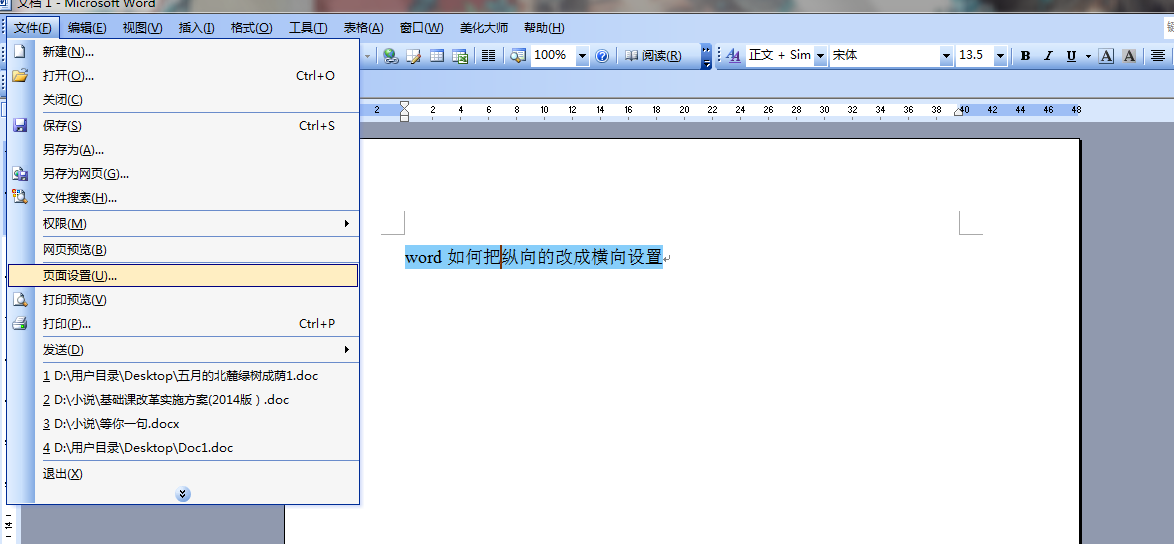Select 关闭(C) in the File menu

183,100
